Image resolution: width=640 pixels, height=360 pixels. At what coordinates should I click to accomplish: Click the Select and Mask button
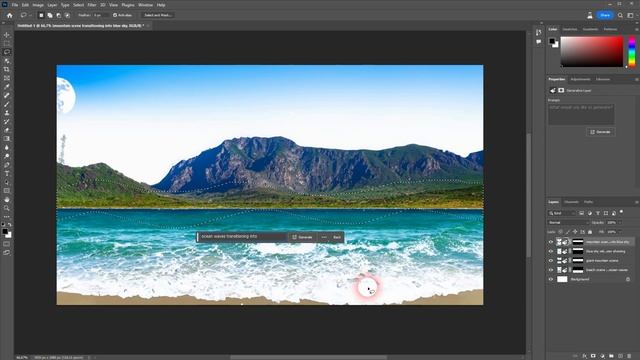pos(158,15)
